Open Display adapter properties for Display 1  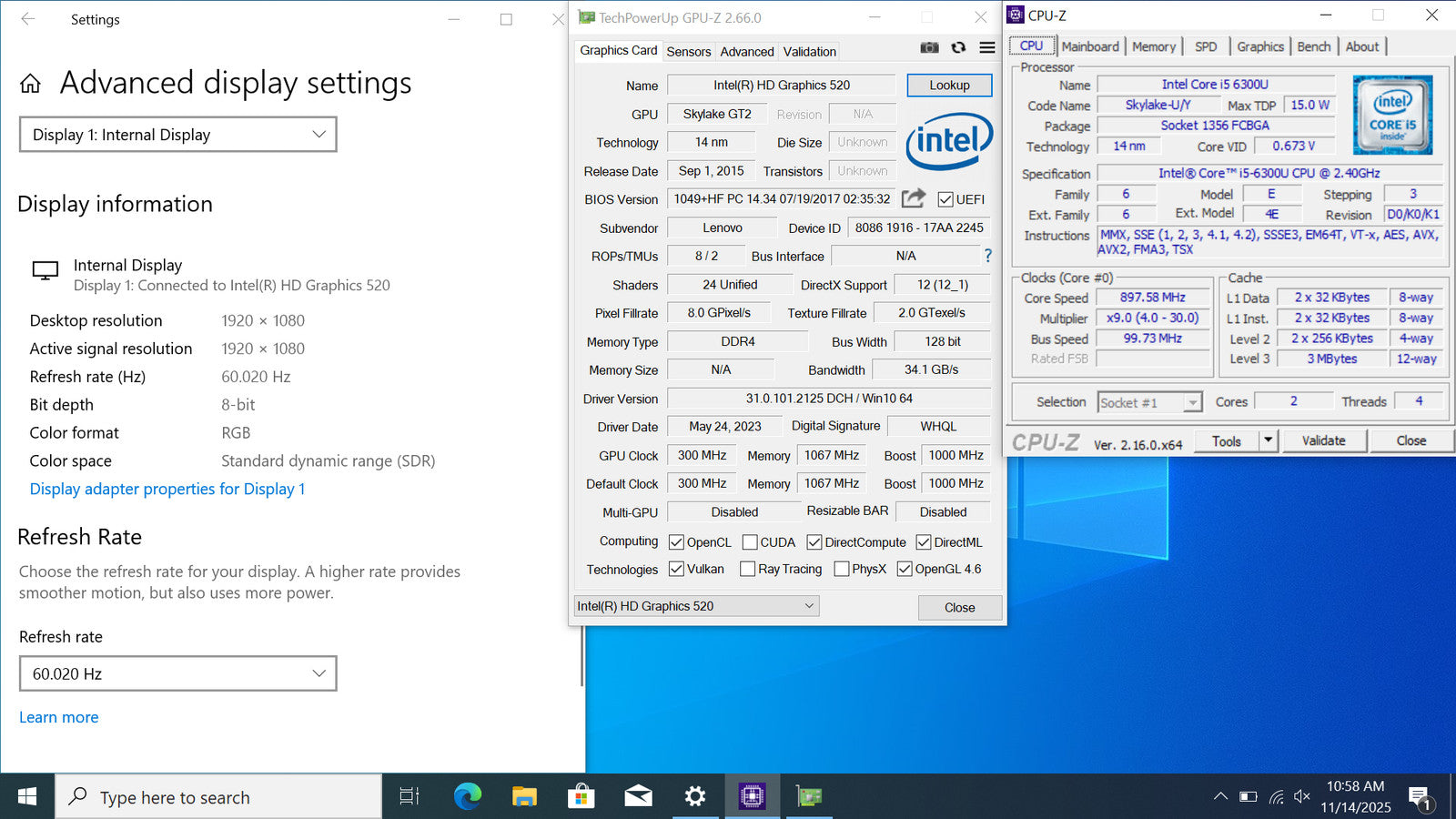pos(167,489)
